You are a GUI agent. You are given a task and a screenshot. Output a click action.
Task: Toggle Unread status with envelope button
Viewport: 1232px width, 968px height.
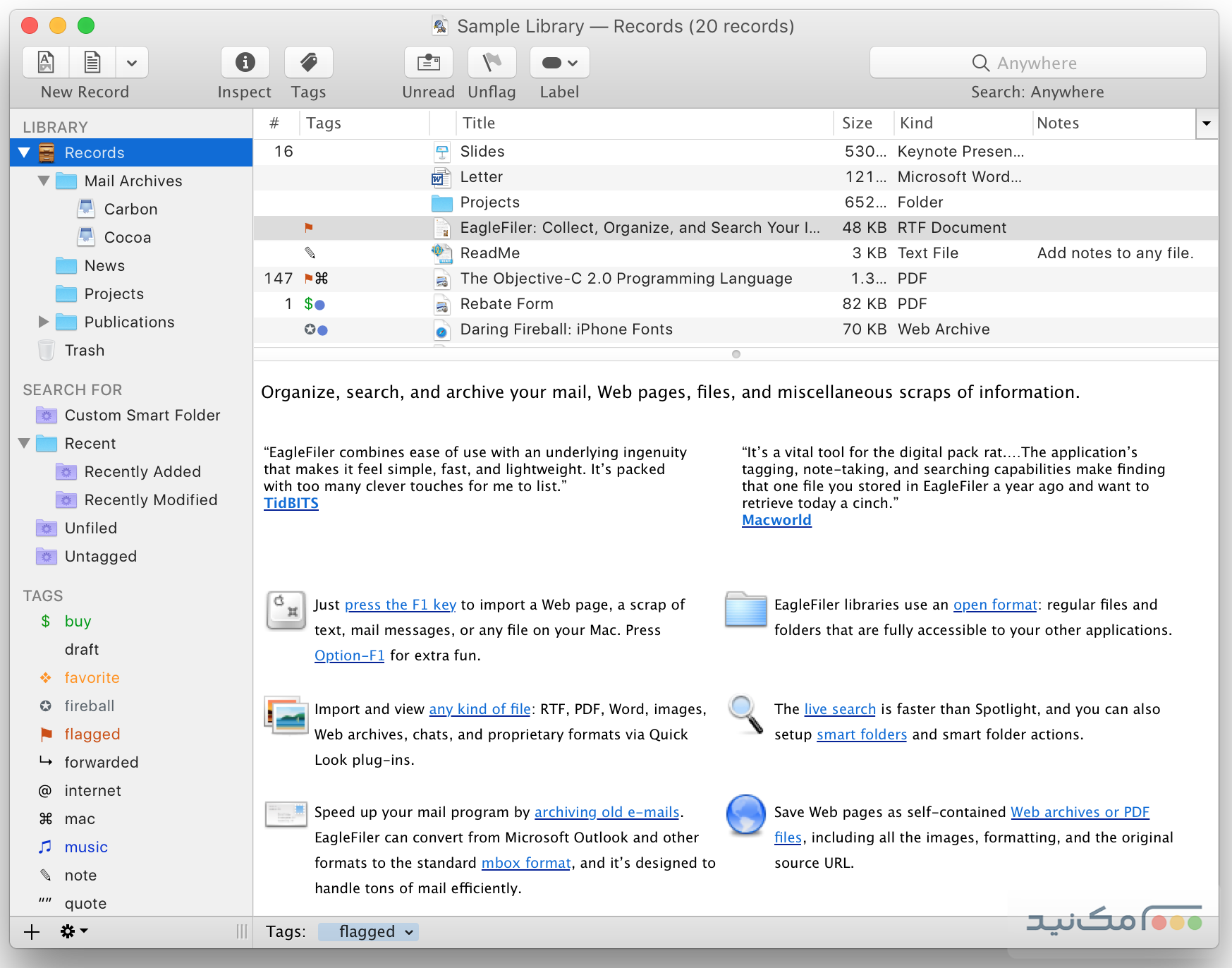tap(428, 63)
